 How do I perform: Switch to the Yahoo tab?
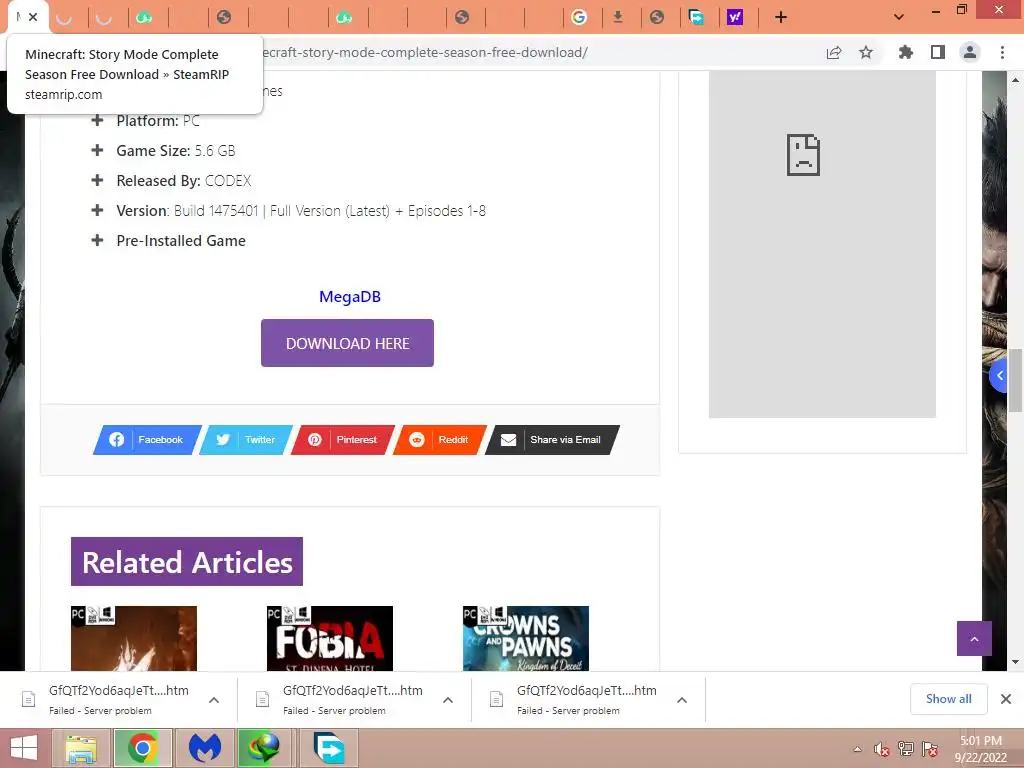(735, 17)
